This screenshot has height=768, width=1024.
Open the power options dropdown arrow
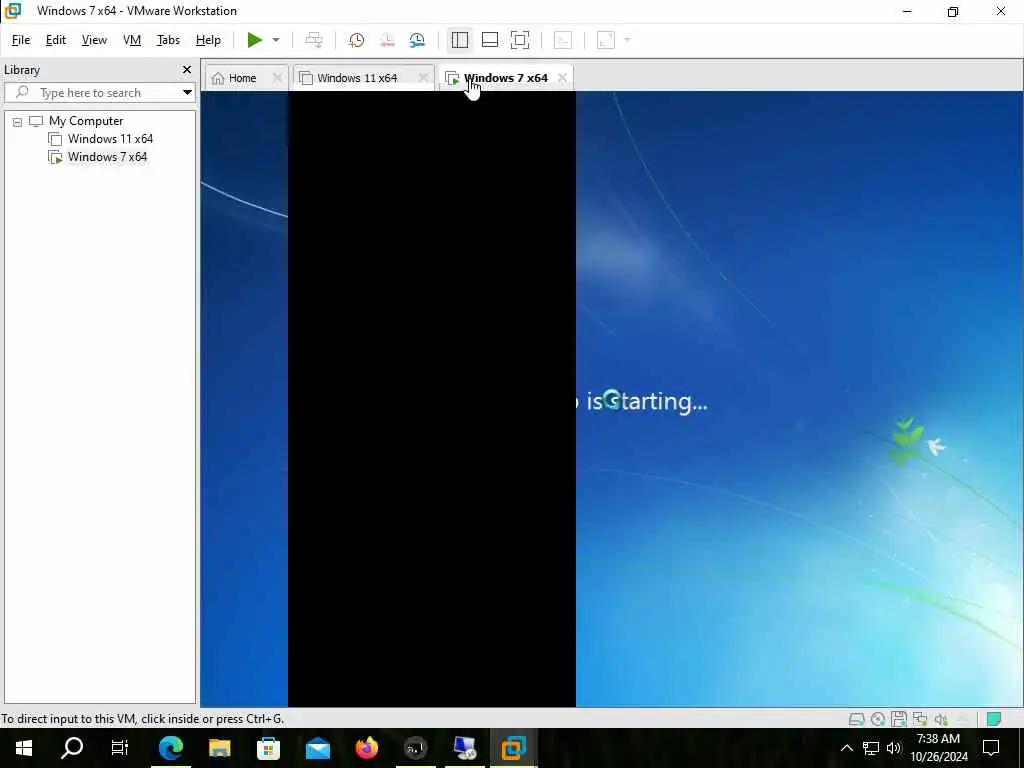click(276, 40)
